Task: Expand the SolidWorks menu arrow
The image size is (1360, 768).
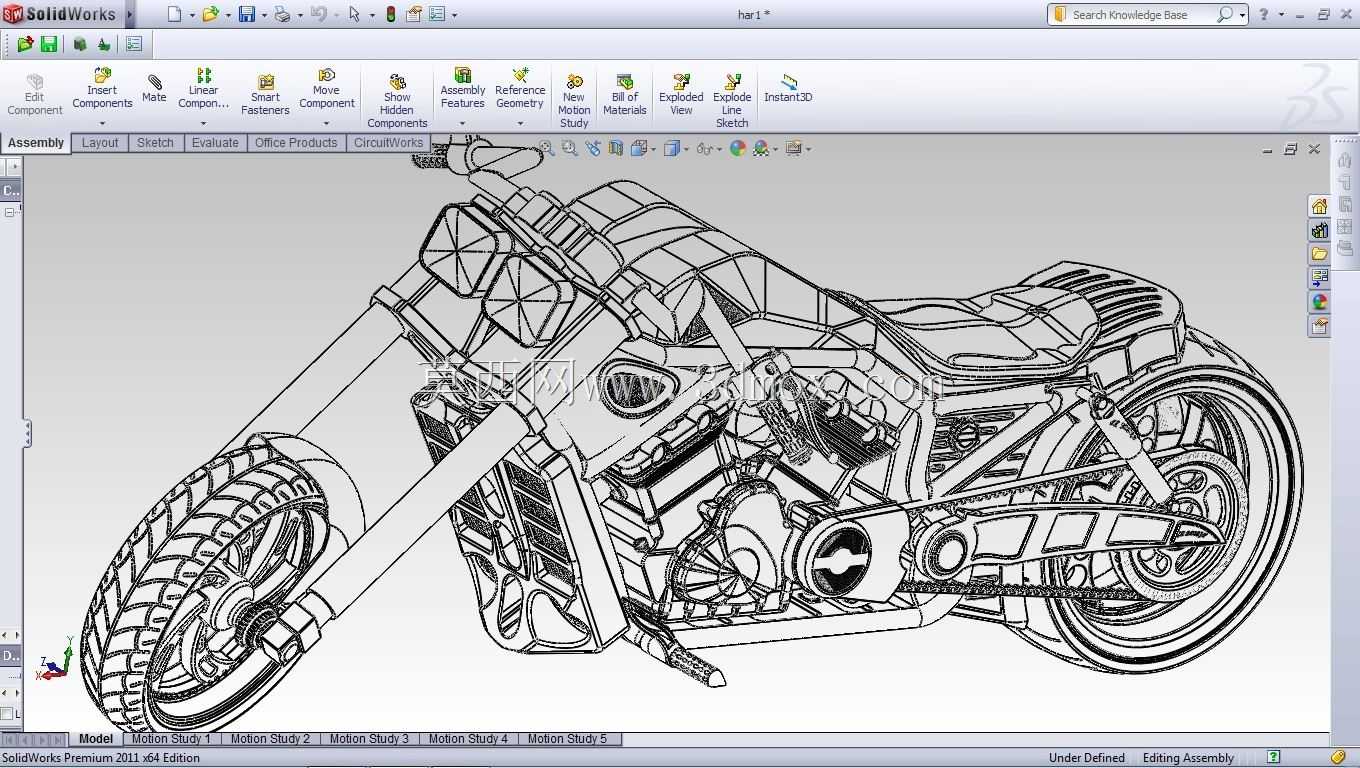Action: pyautogui.click(x=129, y=14)
